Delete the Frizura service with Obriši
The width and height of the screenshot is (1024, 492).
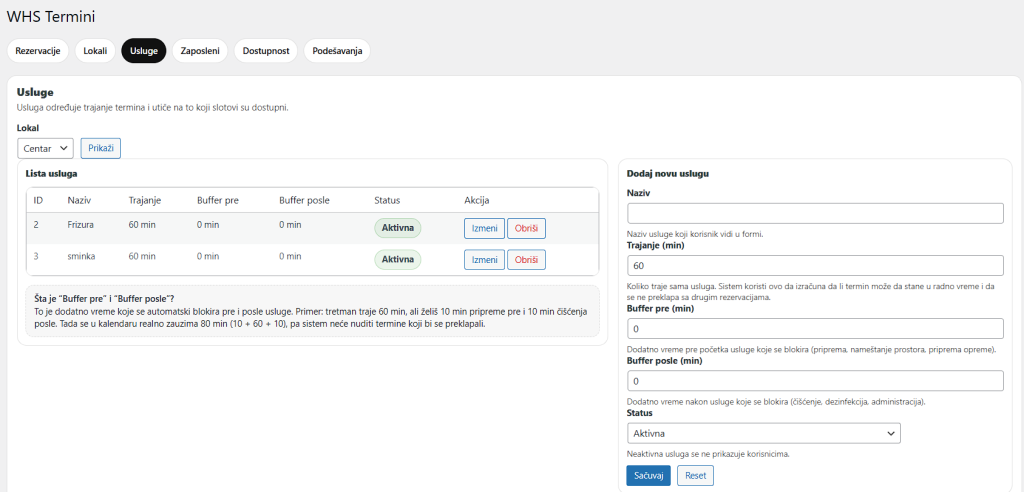click(x=526, y=229)
